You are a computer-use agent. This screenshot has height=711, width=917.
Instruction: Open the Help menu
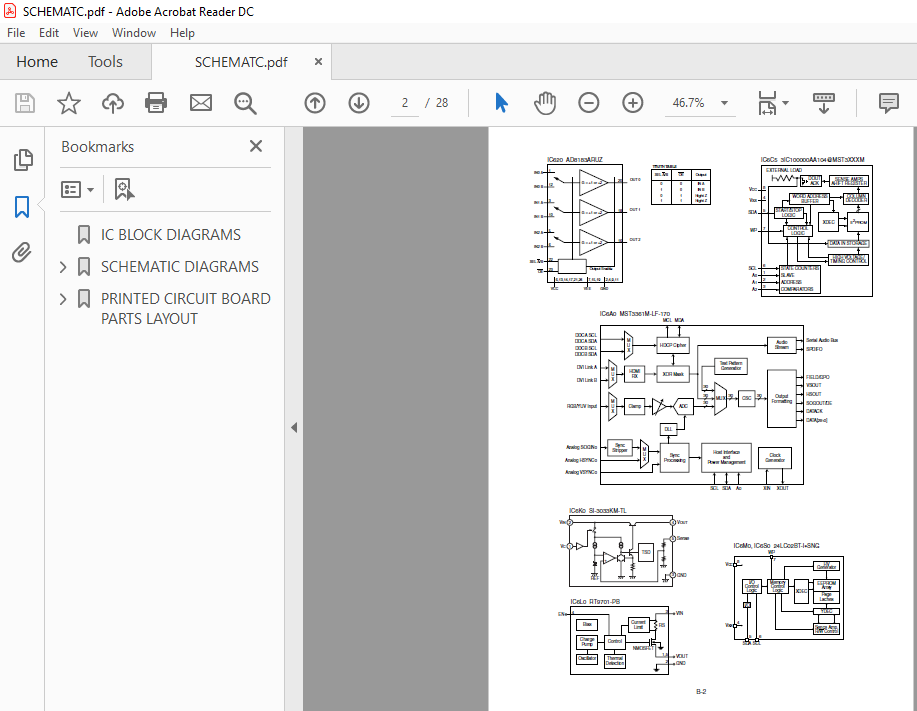tap(182, 33)
